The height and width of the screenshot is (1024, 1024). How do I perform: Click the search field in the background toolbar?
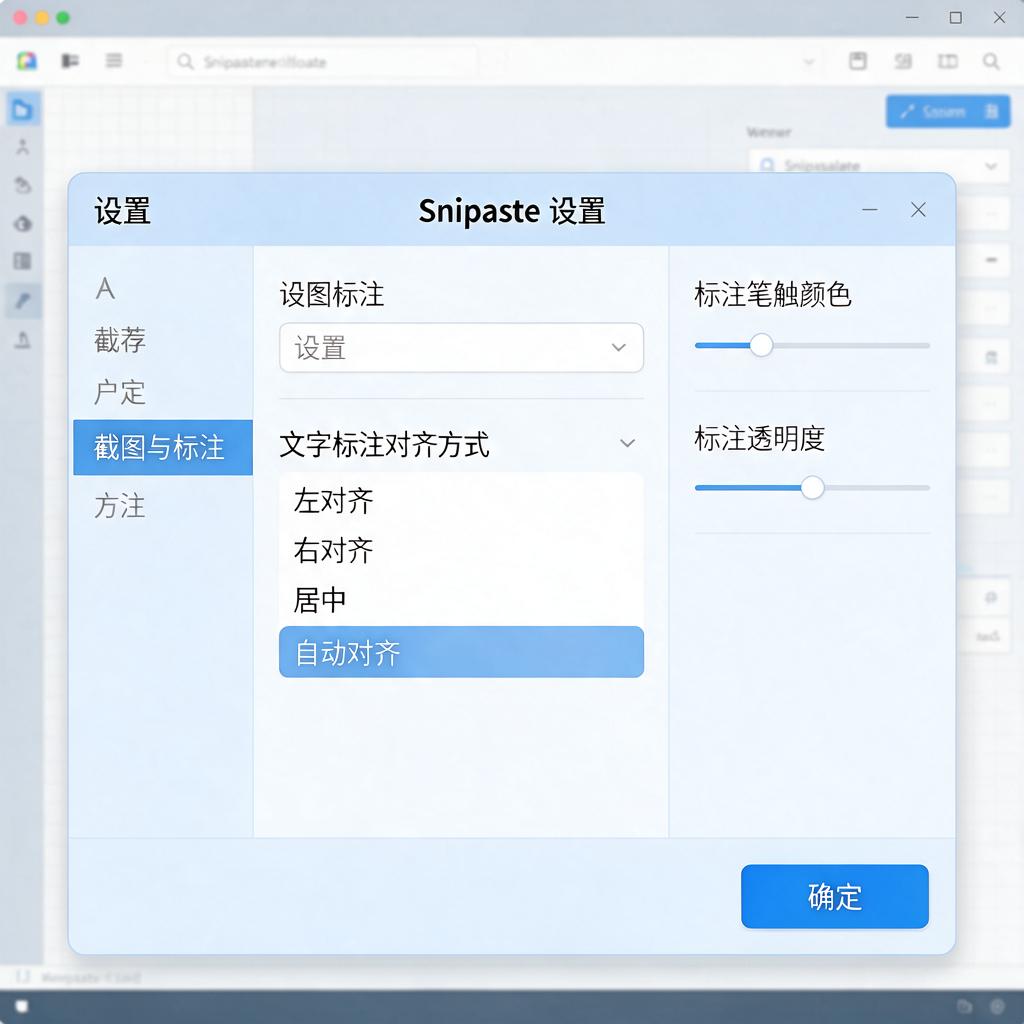pyautogui.click(x=323, y=62)
